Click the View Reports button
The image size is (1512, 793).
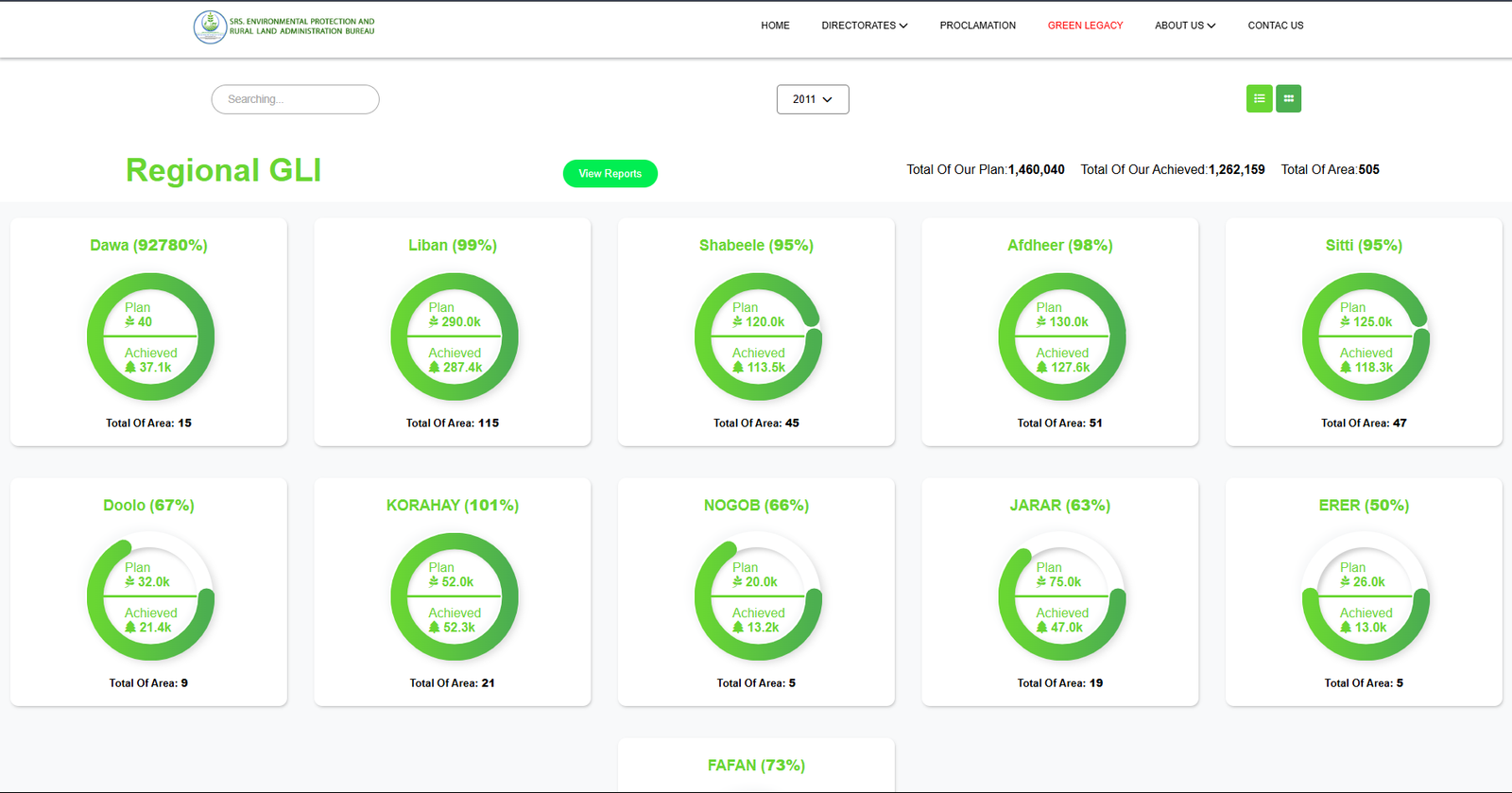[x=610, y=174]
